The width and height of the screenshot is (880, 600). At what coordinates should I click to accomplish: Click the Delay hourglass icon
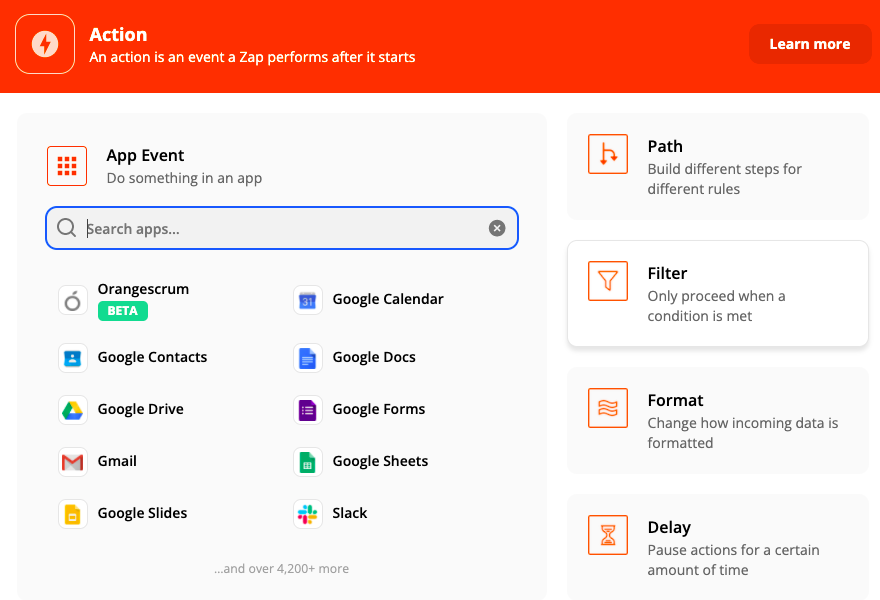tap(608, 535)
